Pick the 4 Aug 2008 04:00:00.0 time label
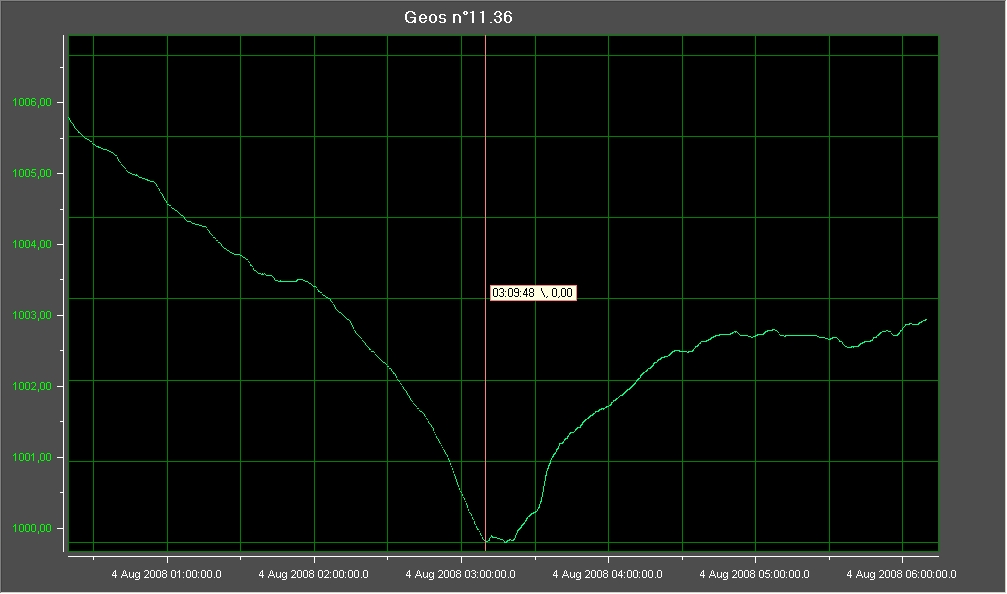The height and width of the screenshot is (594, 1007). pos(608,575)
